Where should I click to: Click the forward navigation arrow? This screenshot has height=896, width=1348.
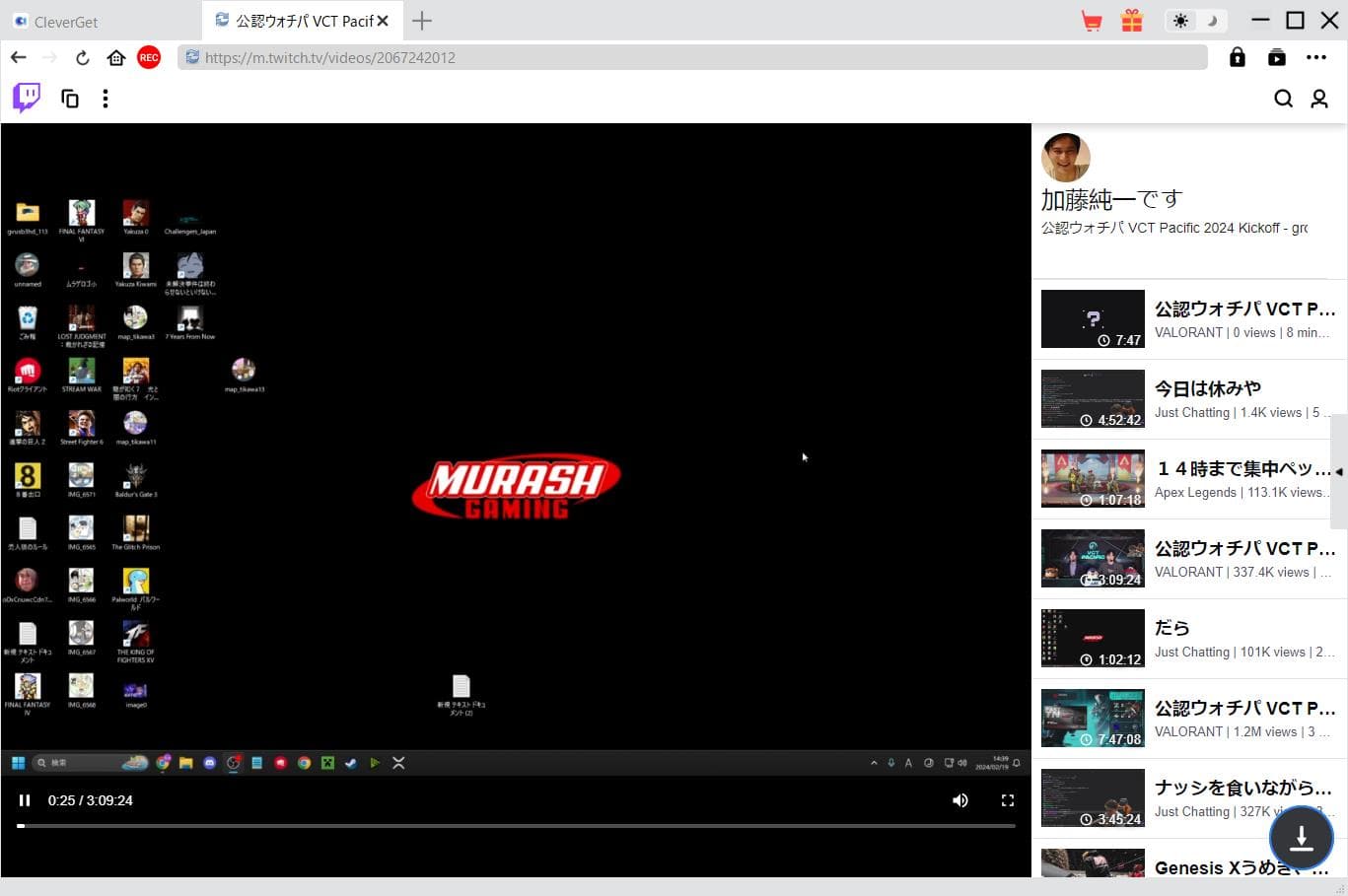[x=49, y=58]
